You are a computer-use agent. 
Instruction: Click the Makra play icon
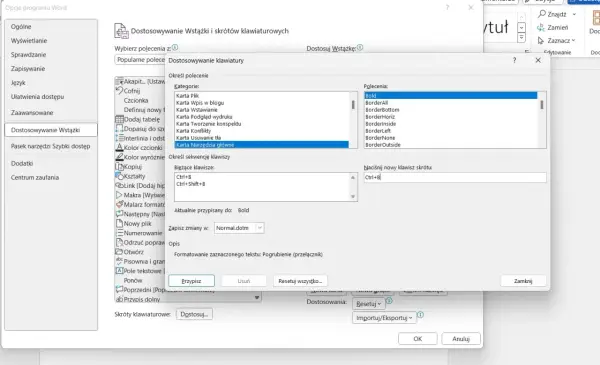tap(119, 195)
